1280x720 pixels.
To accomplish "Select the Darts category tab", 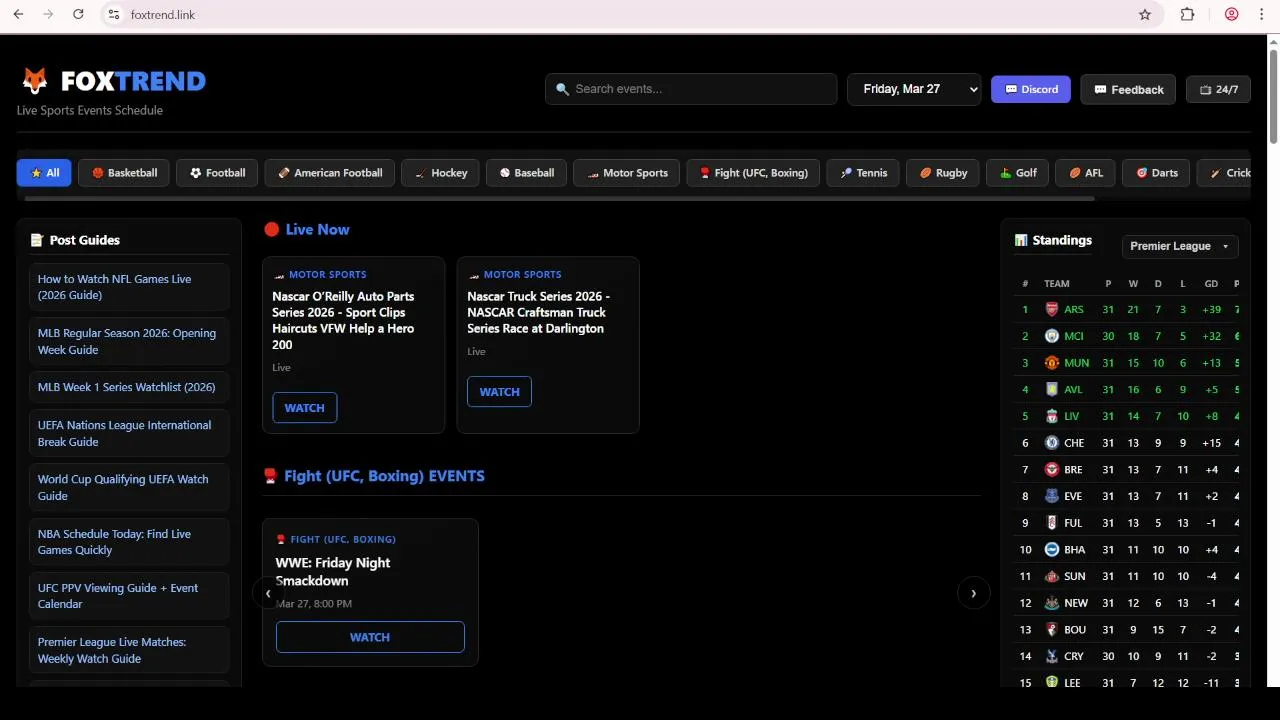I will 1156,173.
